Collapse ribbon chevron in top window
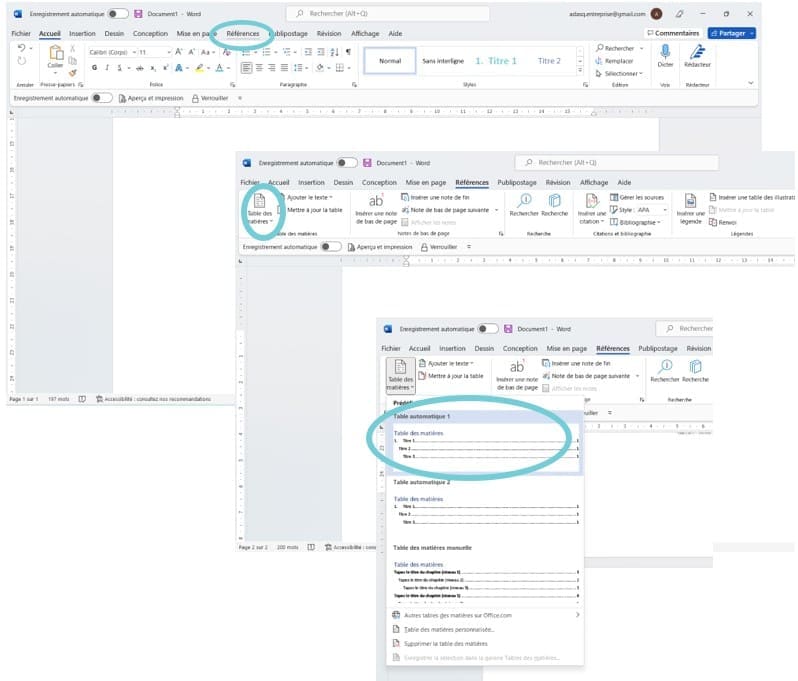798x681 pixels. coord(751,83)
